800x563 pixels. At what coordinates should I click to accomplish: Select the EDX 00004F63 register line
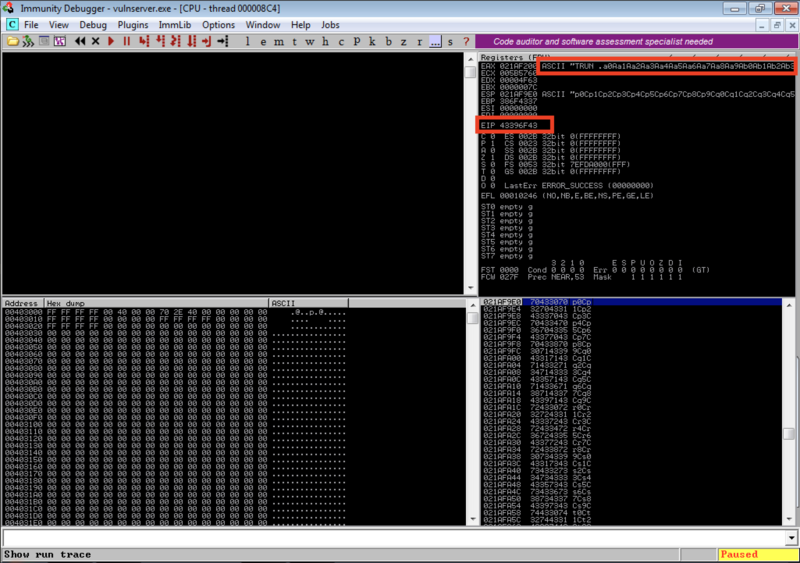coord(509,80)
